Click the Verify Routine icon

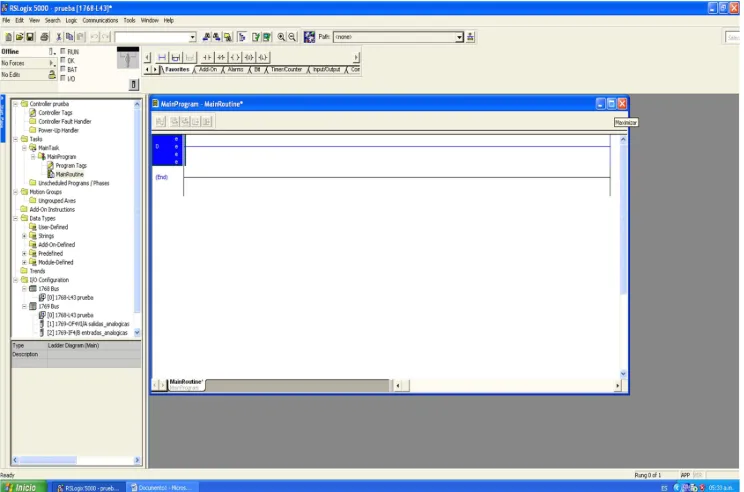[x=256, y=37]
